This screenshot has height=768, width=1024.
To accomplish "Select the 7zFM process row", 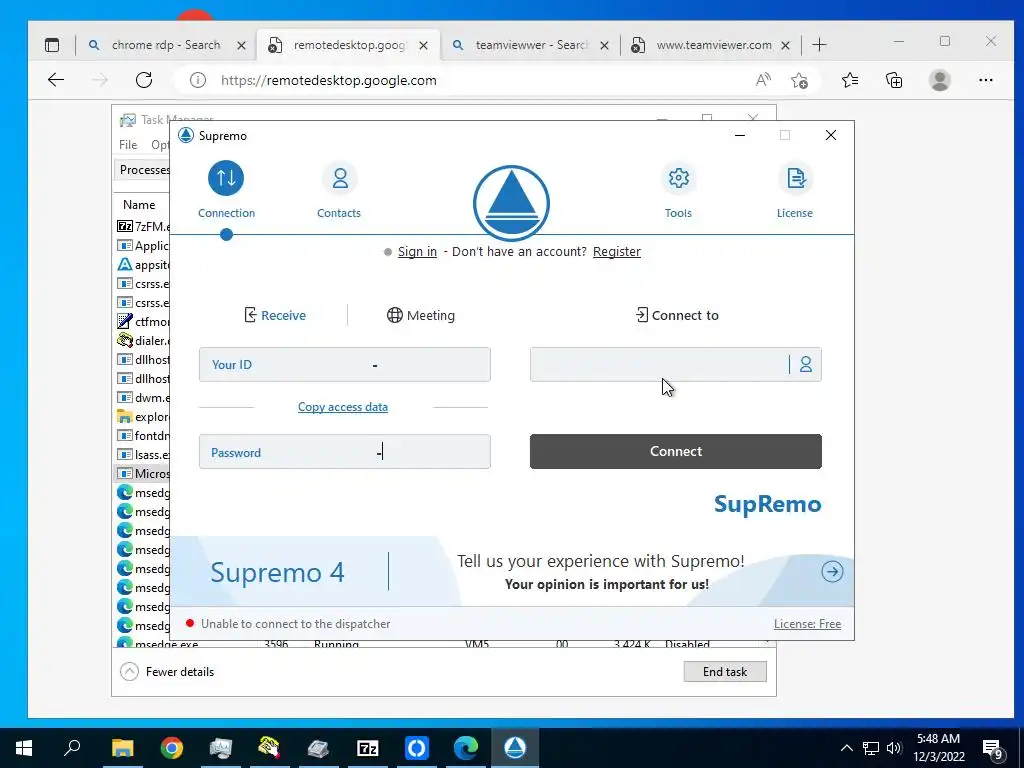I will (x=143, y=226).
